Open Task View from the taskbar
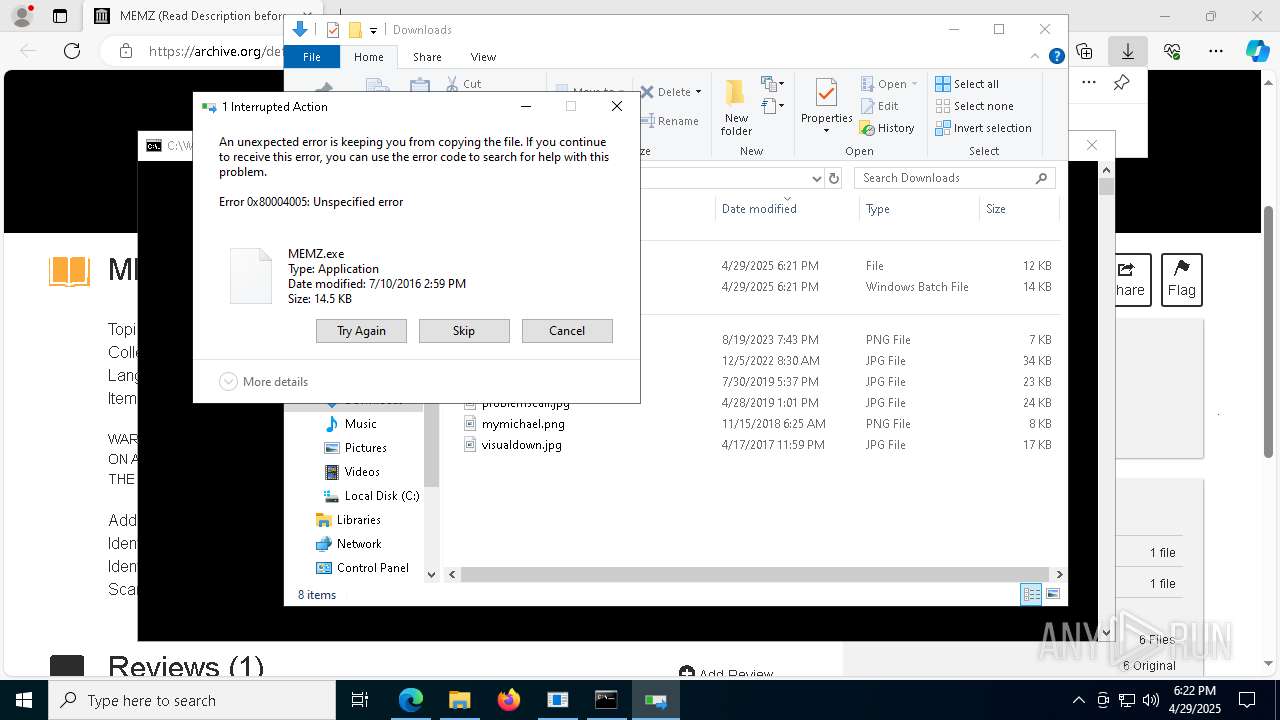Viewport: 1280px width, 720px height. (x=360, y=700)
